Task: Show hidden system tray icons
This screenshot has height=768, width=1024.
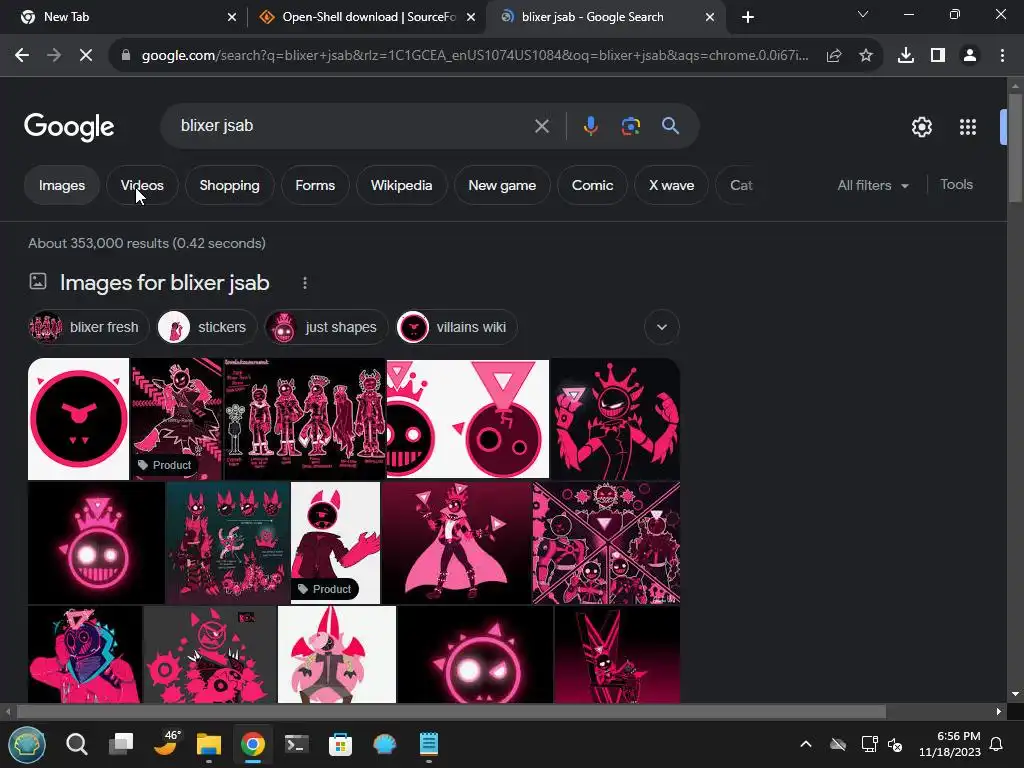Action: point(806,744)
